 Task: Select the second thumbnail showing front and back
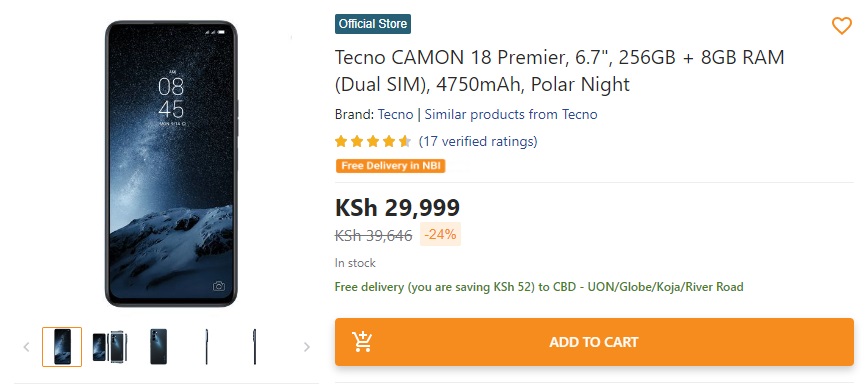point(110,347)
